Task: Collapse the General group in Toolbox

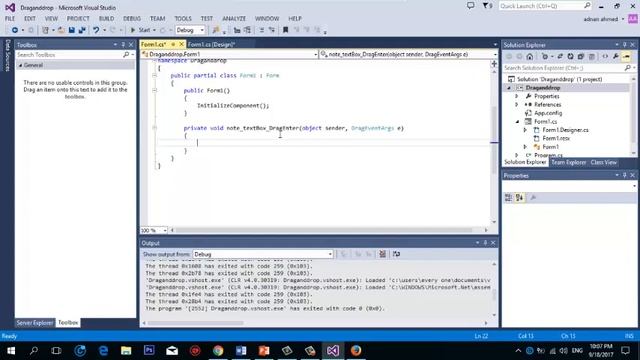Action: 20,65
